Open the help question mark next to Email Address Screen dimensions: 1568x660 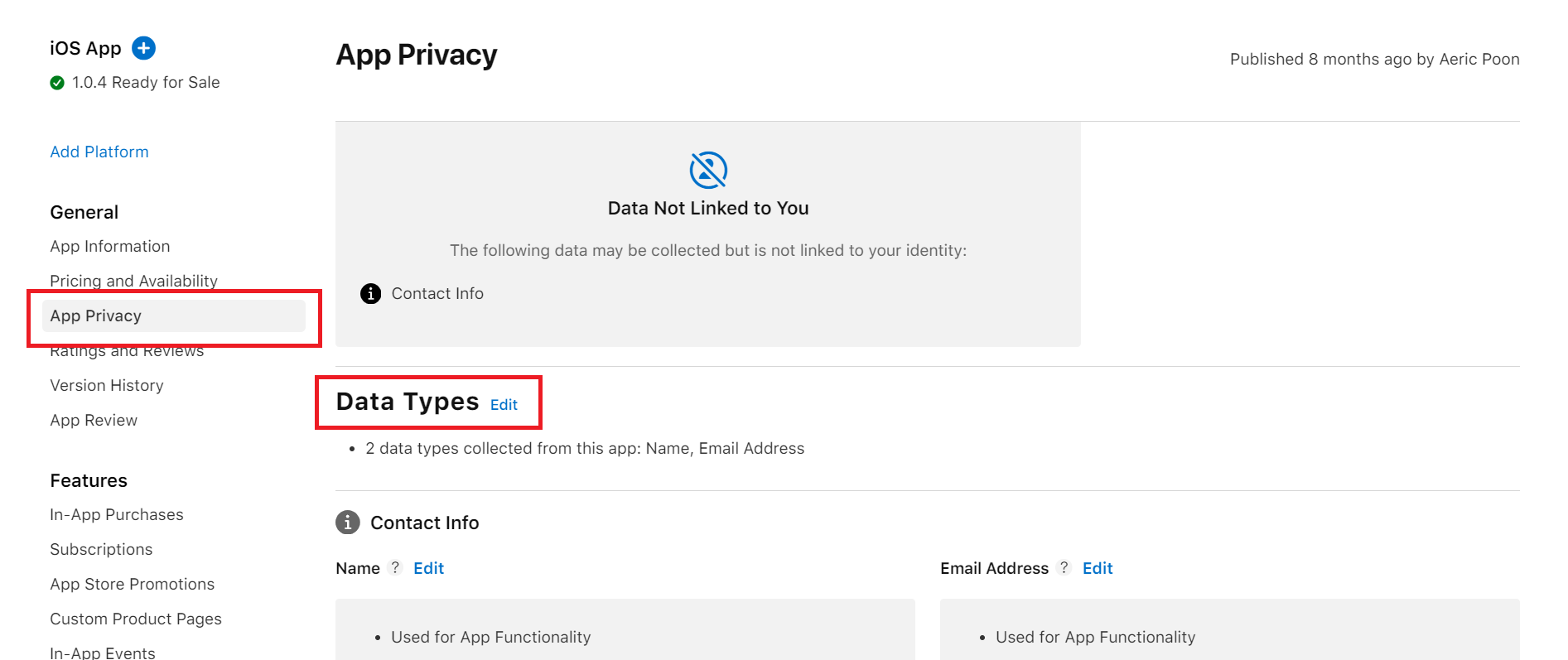click(x=1064, y=568)
